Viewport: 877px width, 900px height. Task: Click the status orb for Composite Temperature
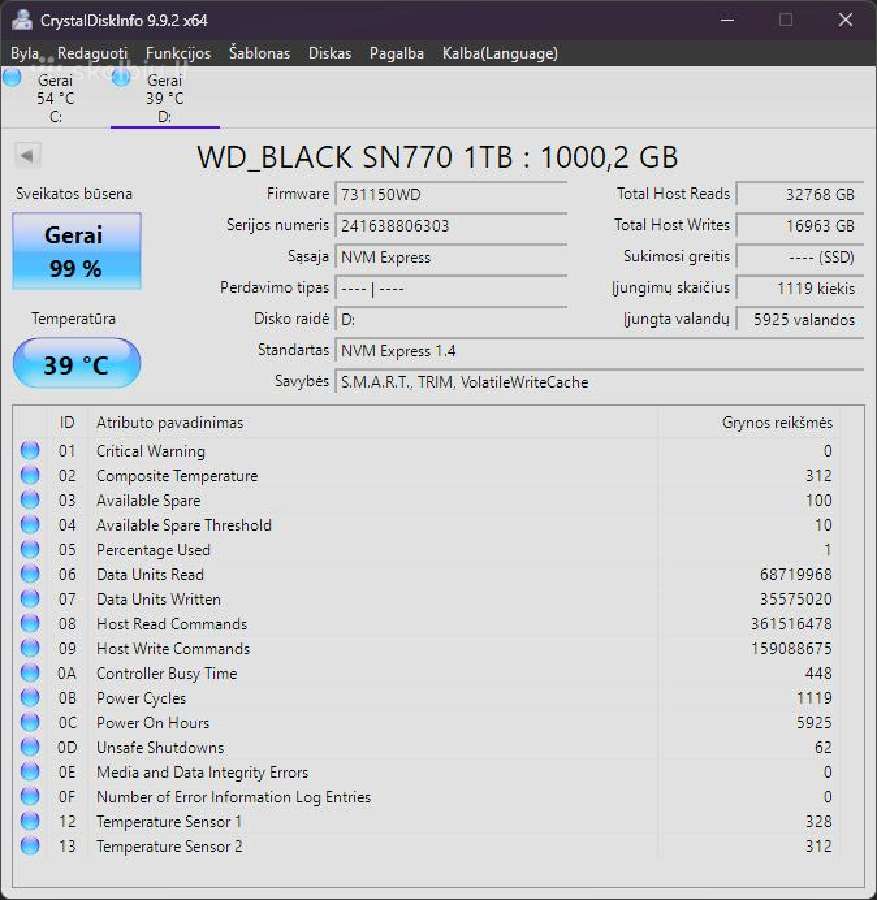click(x=30, y=475)
